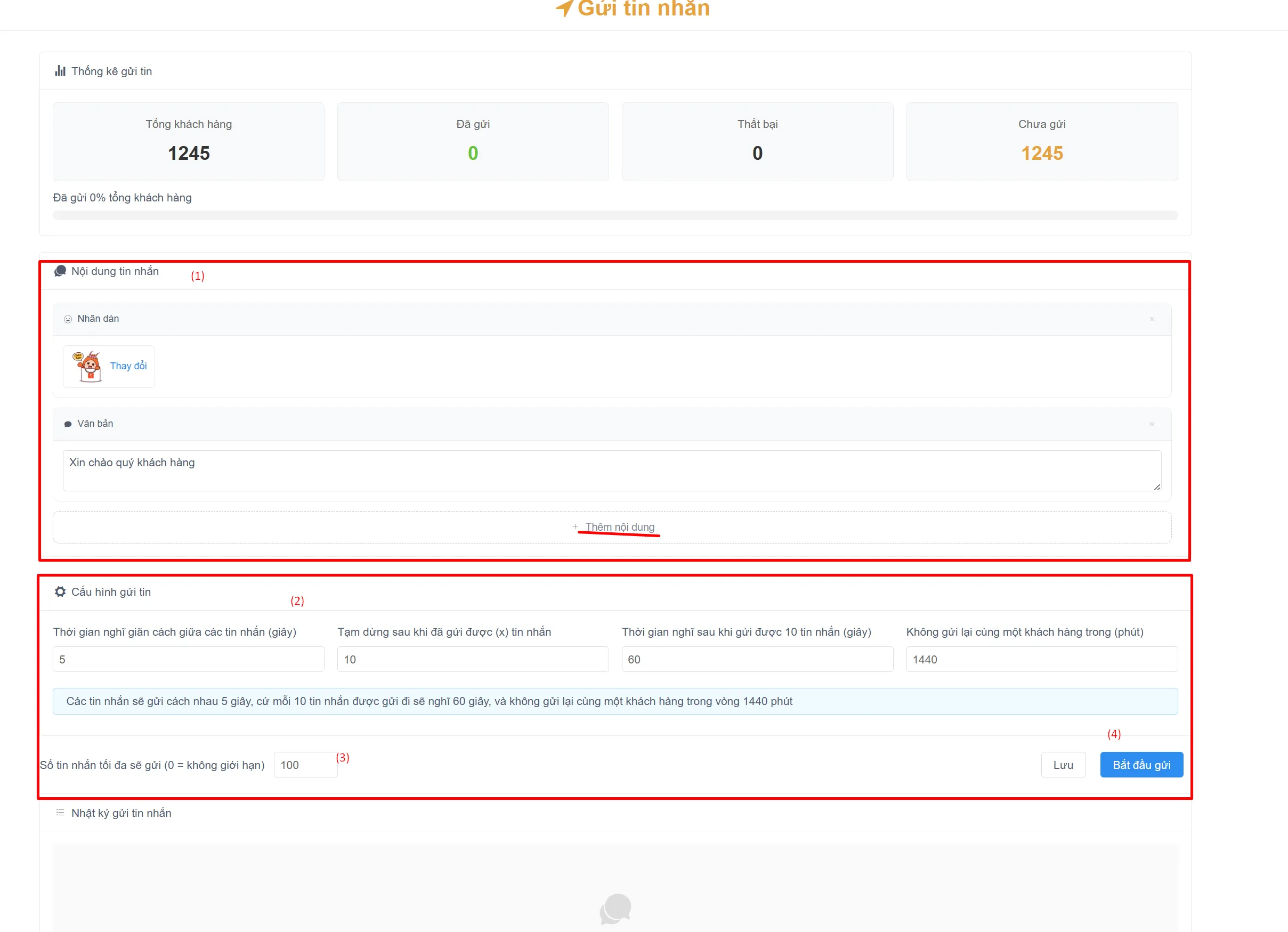This screenshot has height=932, width=1288.
Task: Click the Thay đổi sticker link
Action: coord(128,366)
